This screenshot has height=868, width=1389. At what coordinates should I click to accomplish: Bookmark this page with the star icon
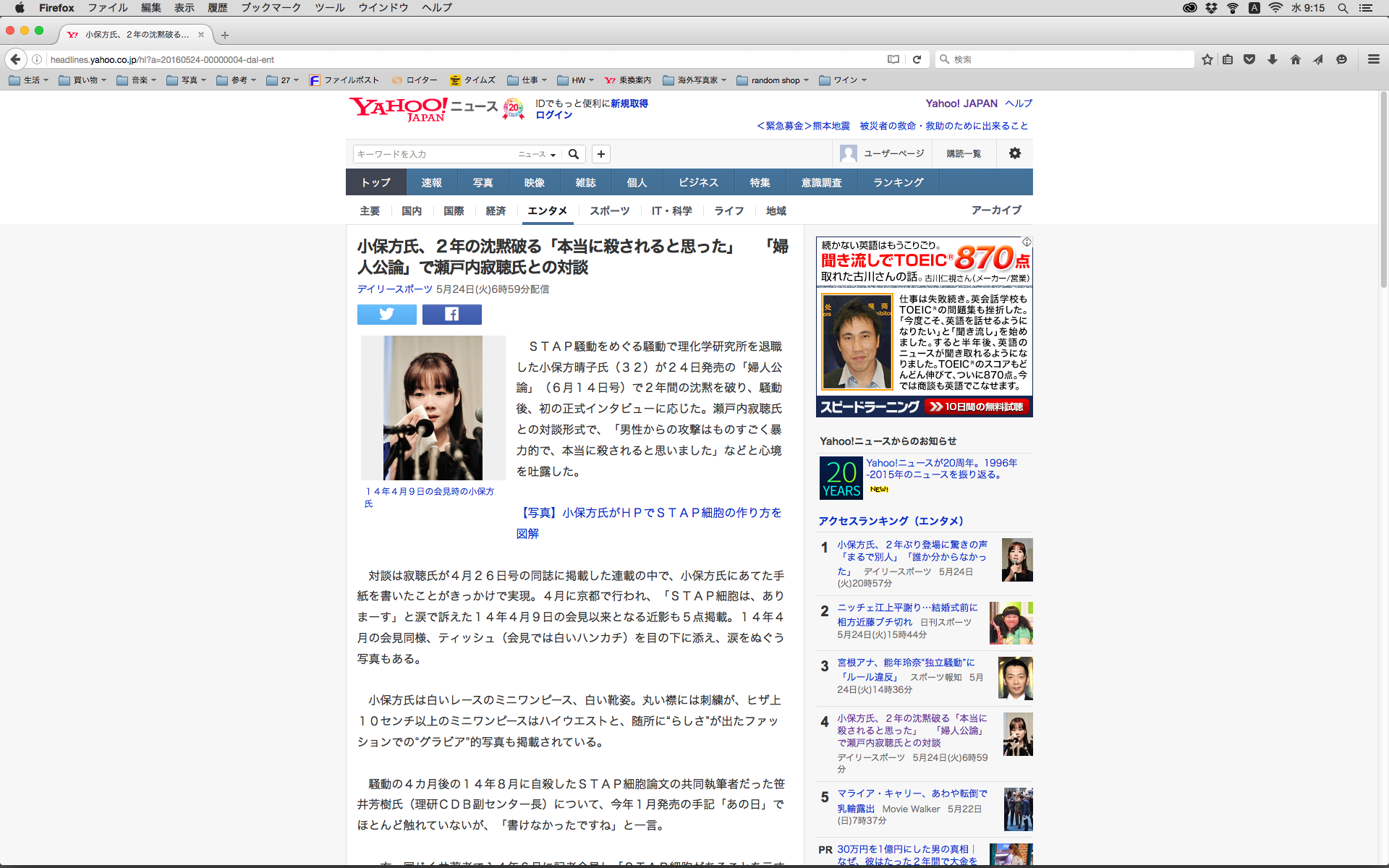tap(1207, 59)
